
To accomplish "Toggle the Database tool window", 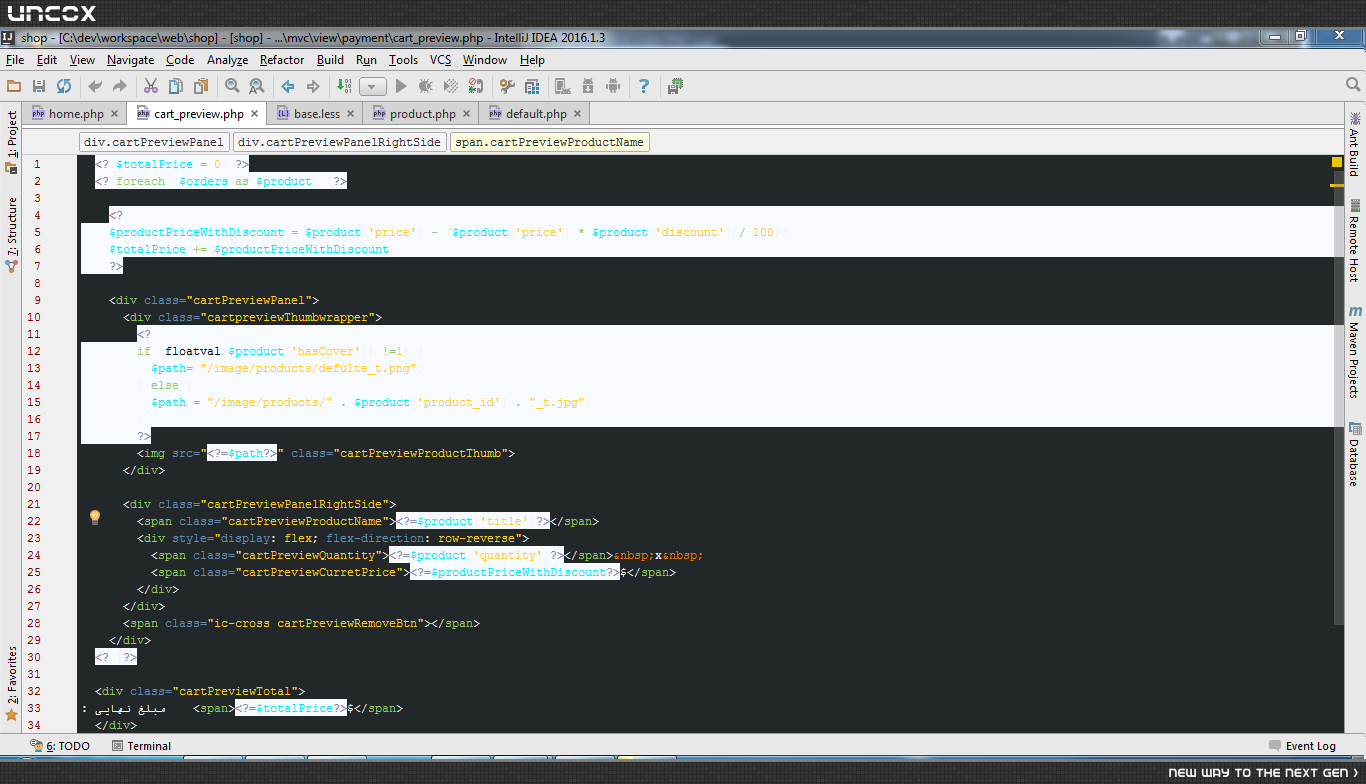I will (x=1354, y=455).
